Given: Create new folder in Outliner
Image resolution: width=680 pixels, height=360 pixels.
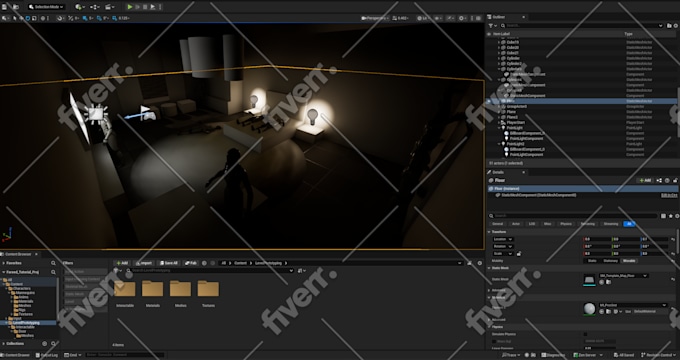Looking at the screenshot, I should [669, 26].
